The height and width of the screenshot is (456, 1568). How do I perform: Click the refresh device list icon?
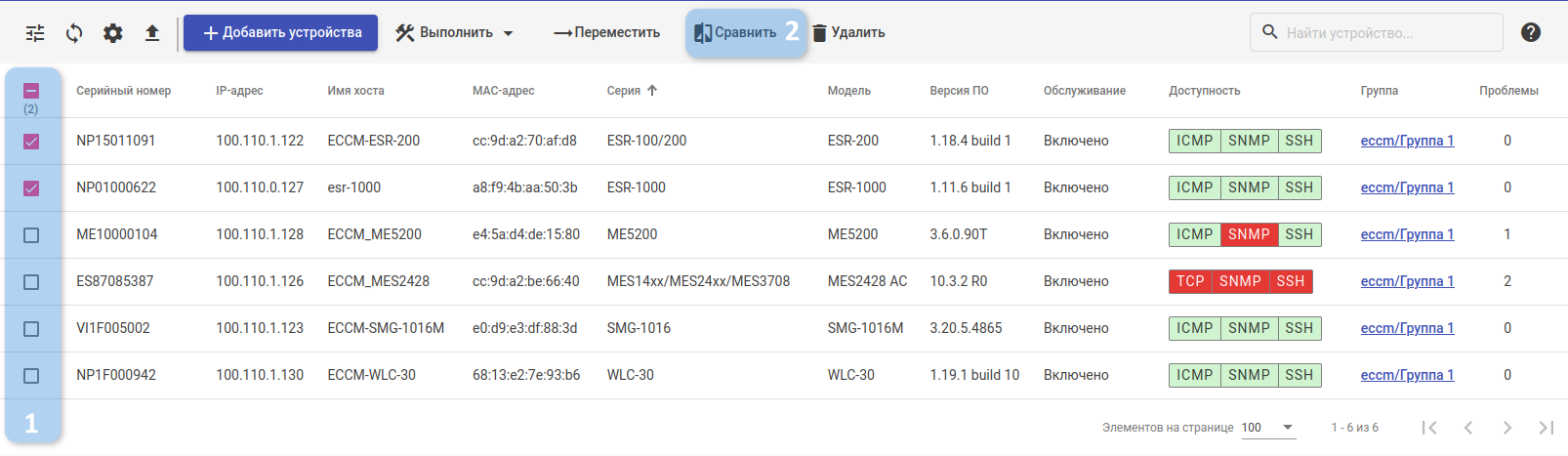[74, 33]
